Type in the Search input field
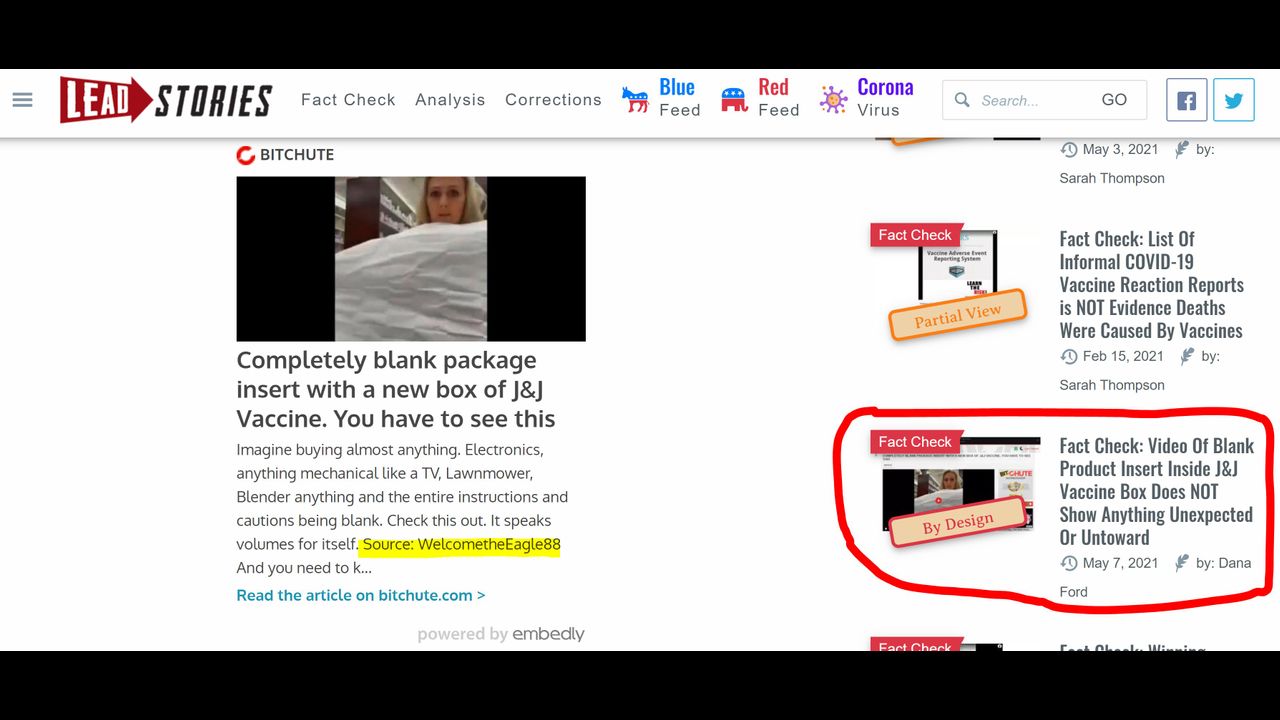This screenshot has height=720, width=1280. [1030, 100]
